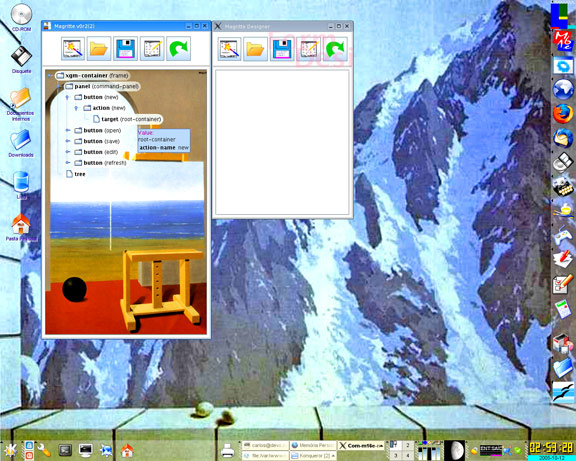Click the home folder icon on the panel

pyautogui.click(x=127, y=450)
